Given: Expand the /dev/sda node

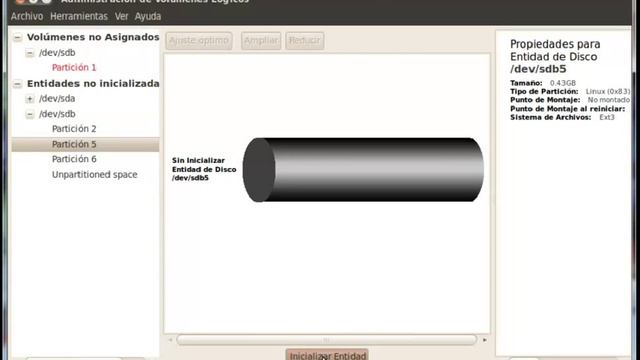Looking at the screenshot, I should coord(30,99).
